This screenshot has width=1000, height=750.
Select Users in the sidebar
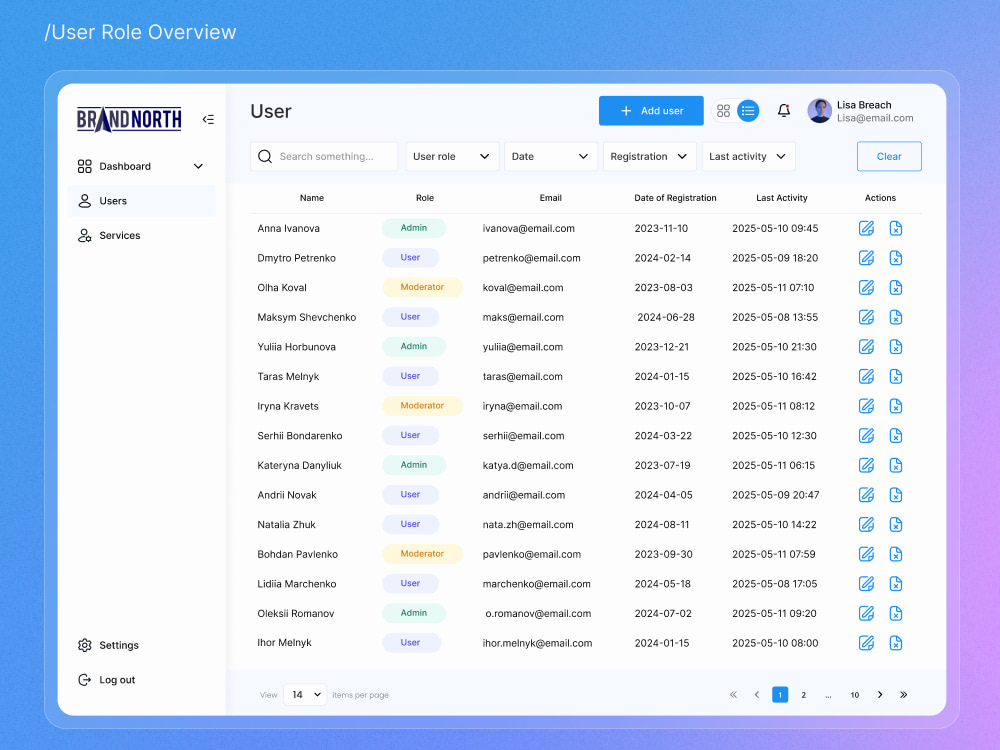click(x=141, y=201)
